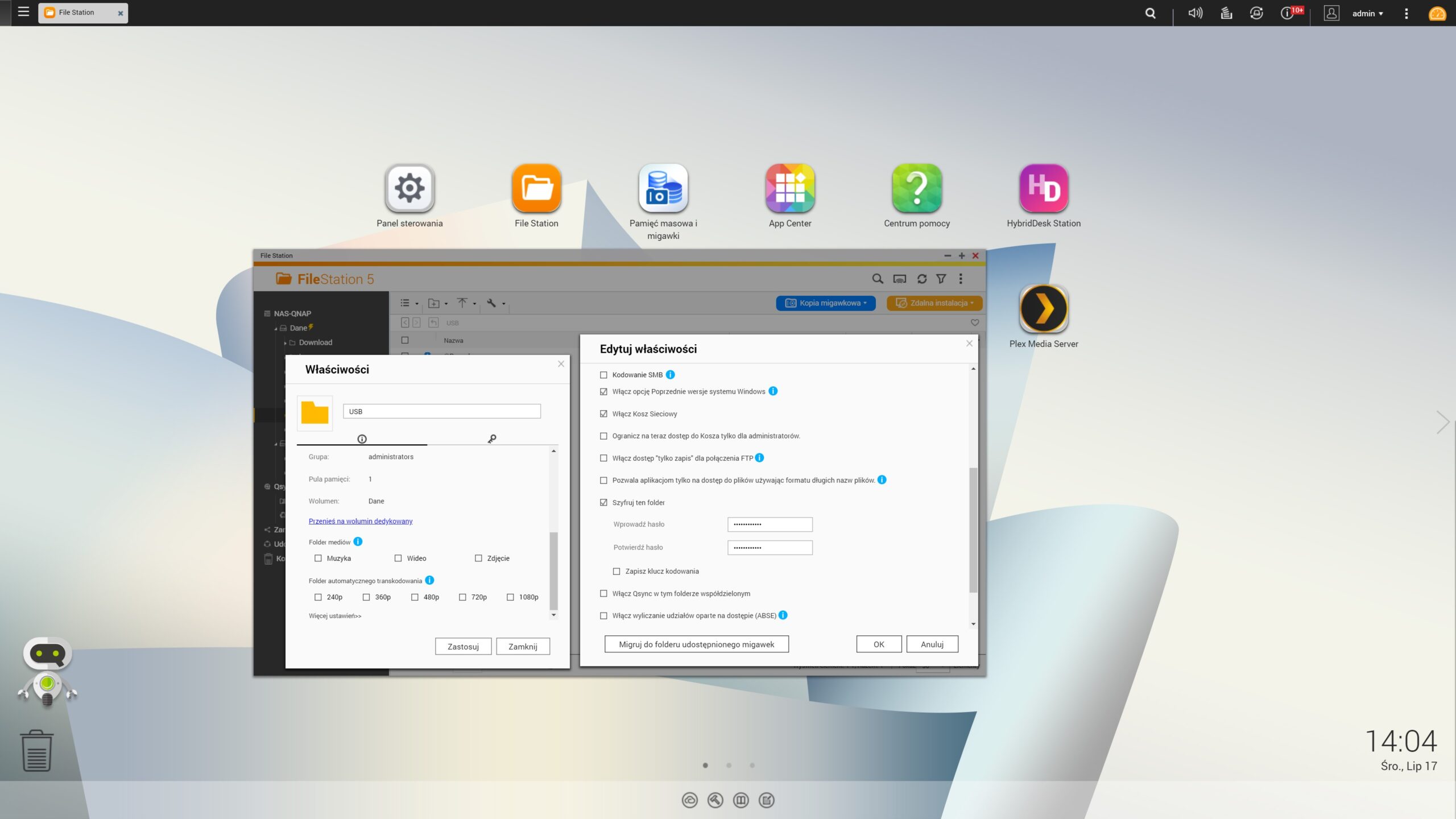Open Pamięć masowa i migawki app
The width and height of the screenshot is (1456, 819).
tap(663, 188)
